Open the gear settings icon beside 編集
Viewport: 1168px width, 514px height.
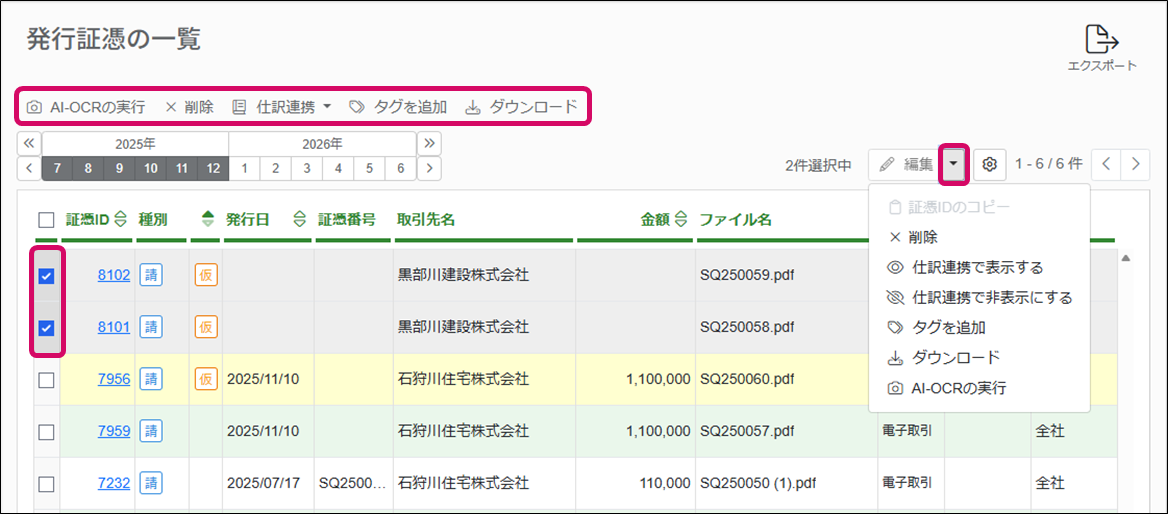[x=989, y=164]
